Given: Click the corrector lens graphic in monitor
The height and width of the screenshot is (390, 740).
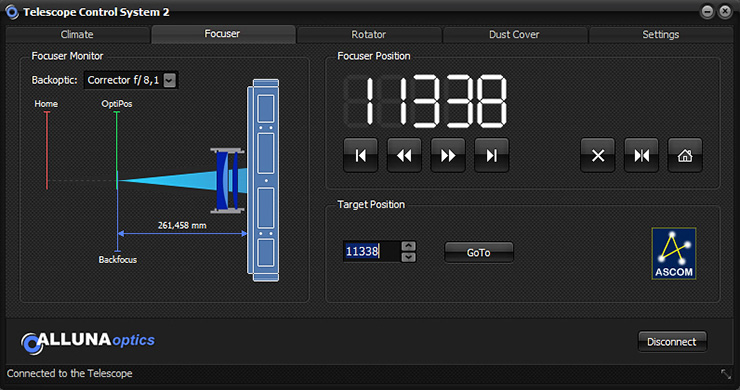Looking at the screenshot, I should [227, 181].
